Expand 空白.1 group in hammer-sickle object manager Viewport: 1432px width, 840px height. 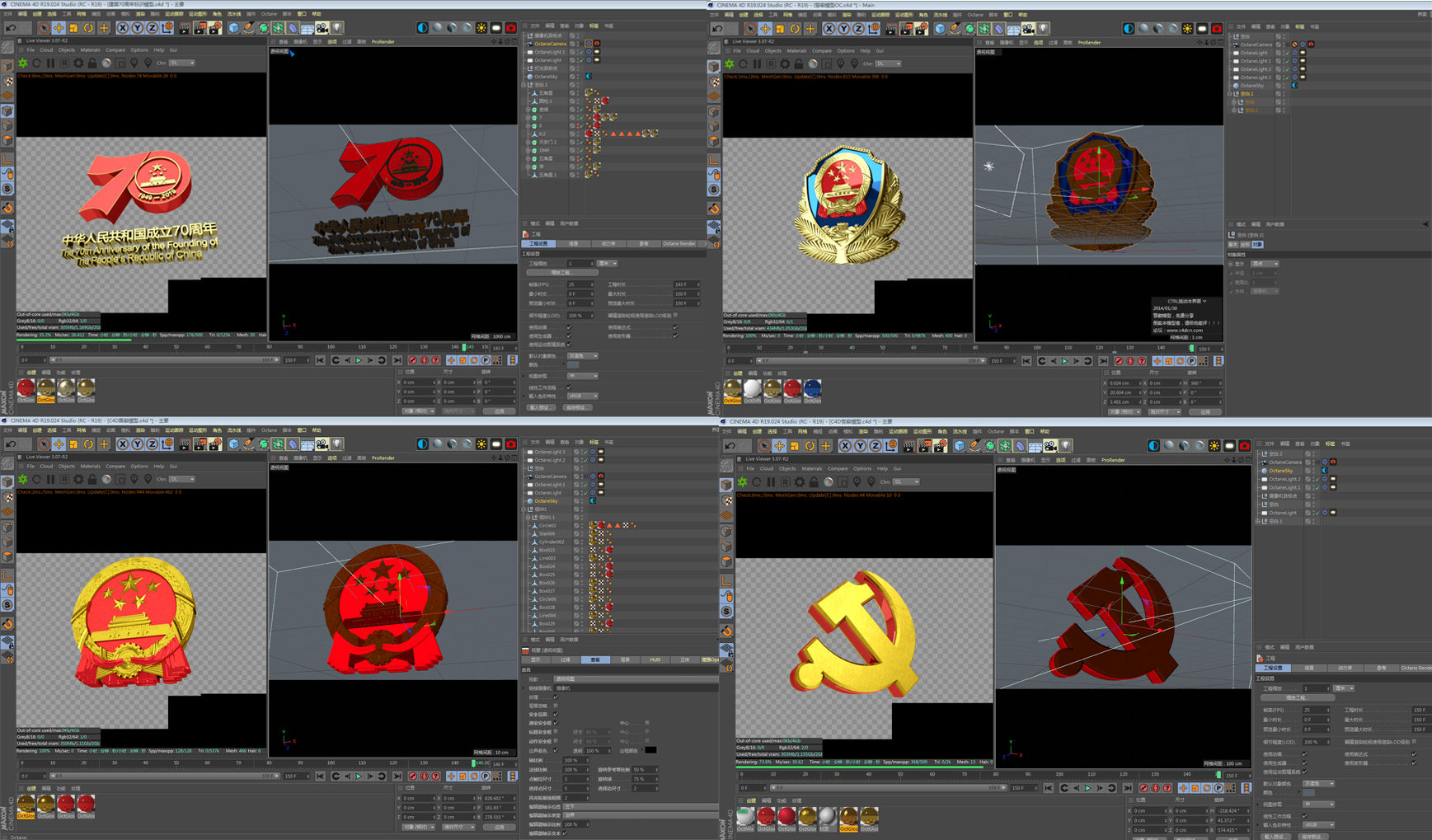point(1258,521)
